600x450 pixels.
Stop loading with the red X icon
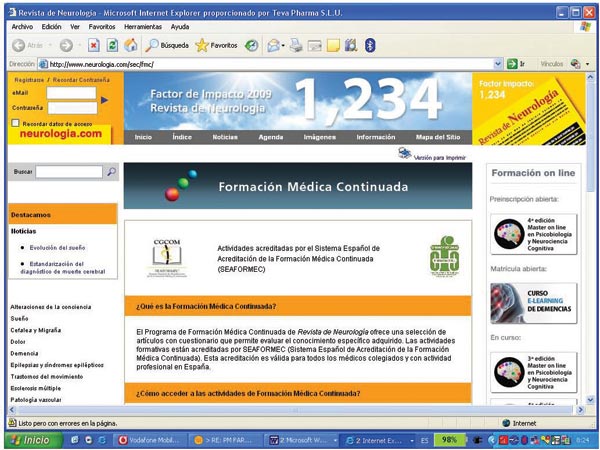click(94, 45)
